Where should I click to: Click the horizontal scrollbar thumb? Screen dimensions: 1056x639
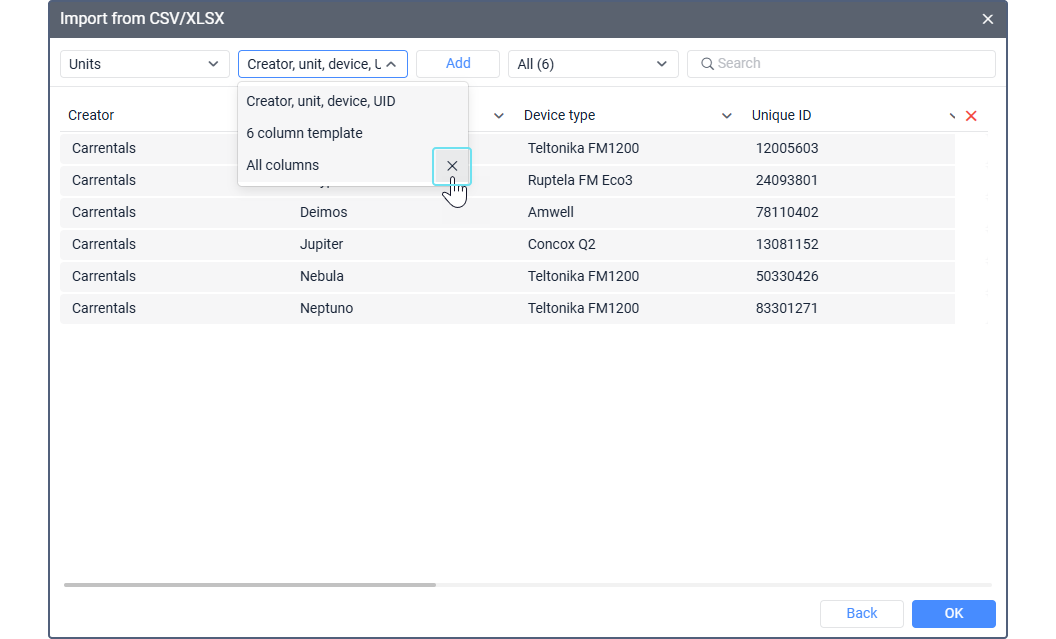pyautogui.click(x=250, y=585)
